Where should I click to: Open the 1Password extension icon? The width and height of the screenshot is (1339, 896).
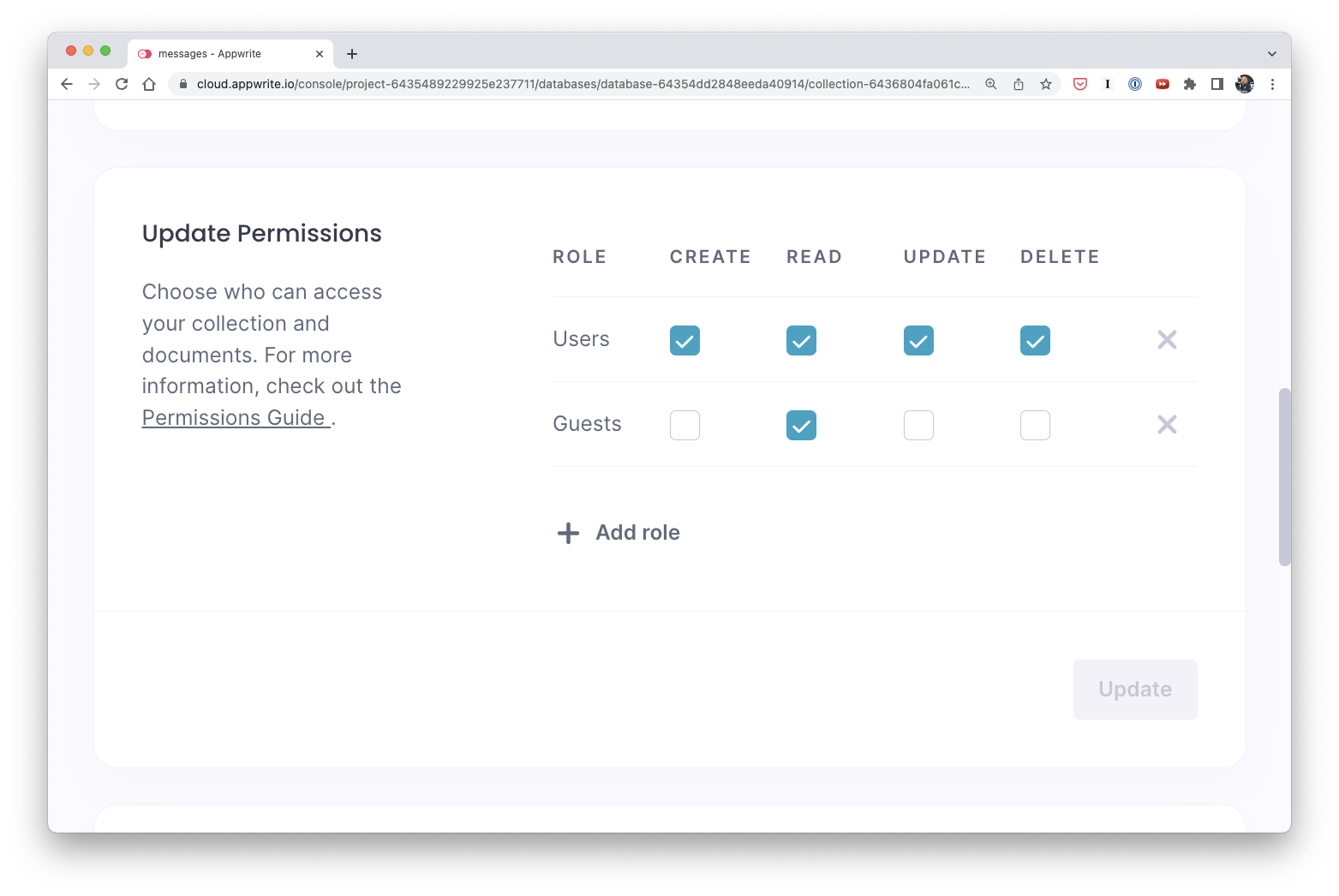click(x=1135, y=84)
